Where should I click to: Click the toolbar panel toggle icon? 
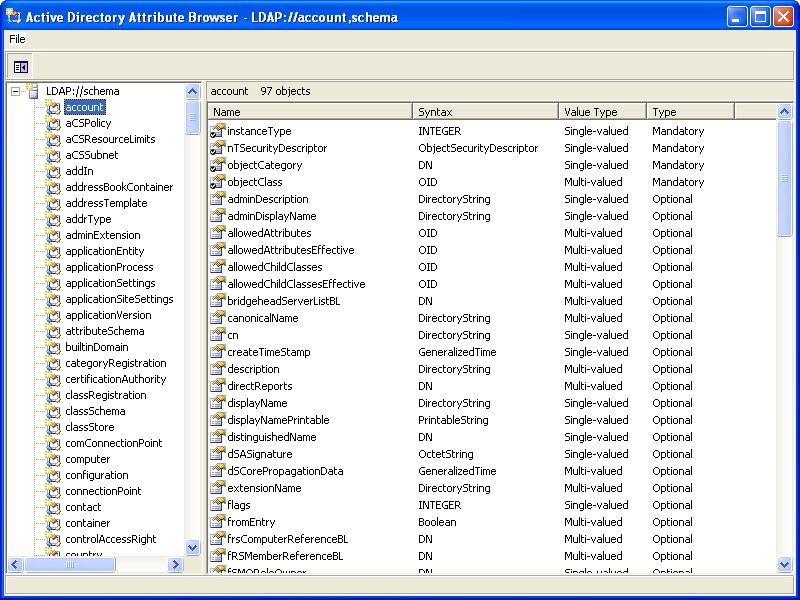tap(21, 67)
